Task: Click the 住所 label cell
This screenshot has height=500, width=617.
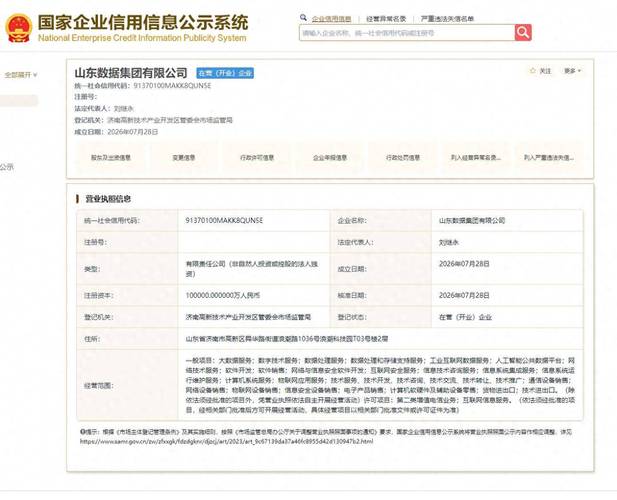Action: (127, 339)
